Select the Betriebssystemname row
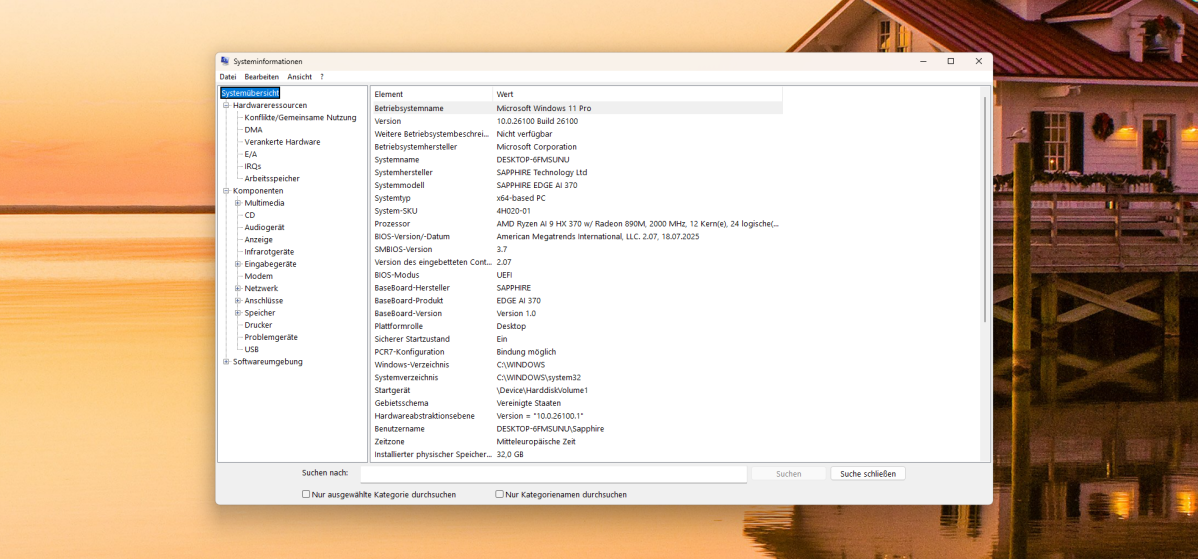The height and width of the screenshot is (559, 1198). coord(577,108)
